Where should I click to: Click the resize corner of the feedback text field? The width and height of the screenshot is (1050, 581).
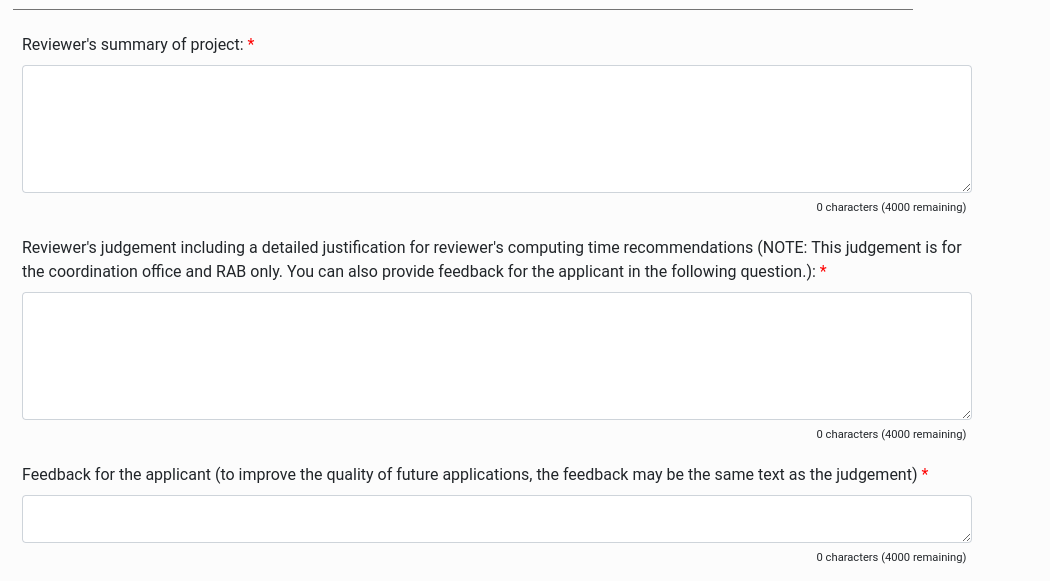(966, 537)
